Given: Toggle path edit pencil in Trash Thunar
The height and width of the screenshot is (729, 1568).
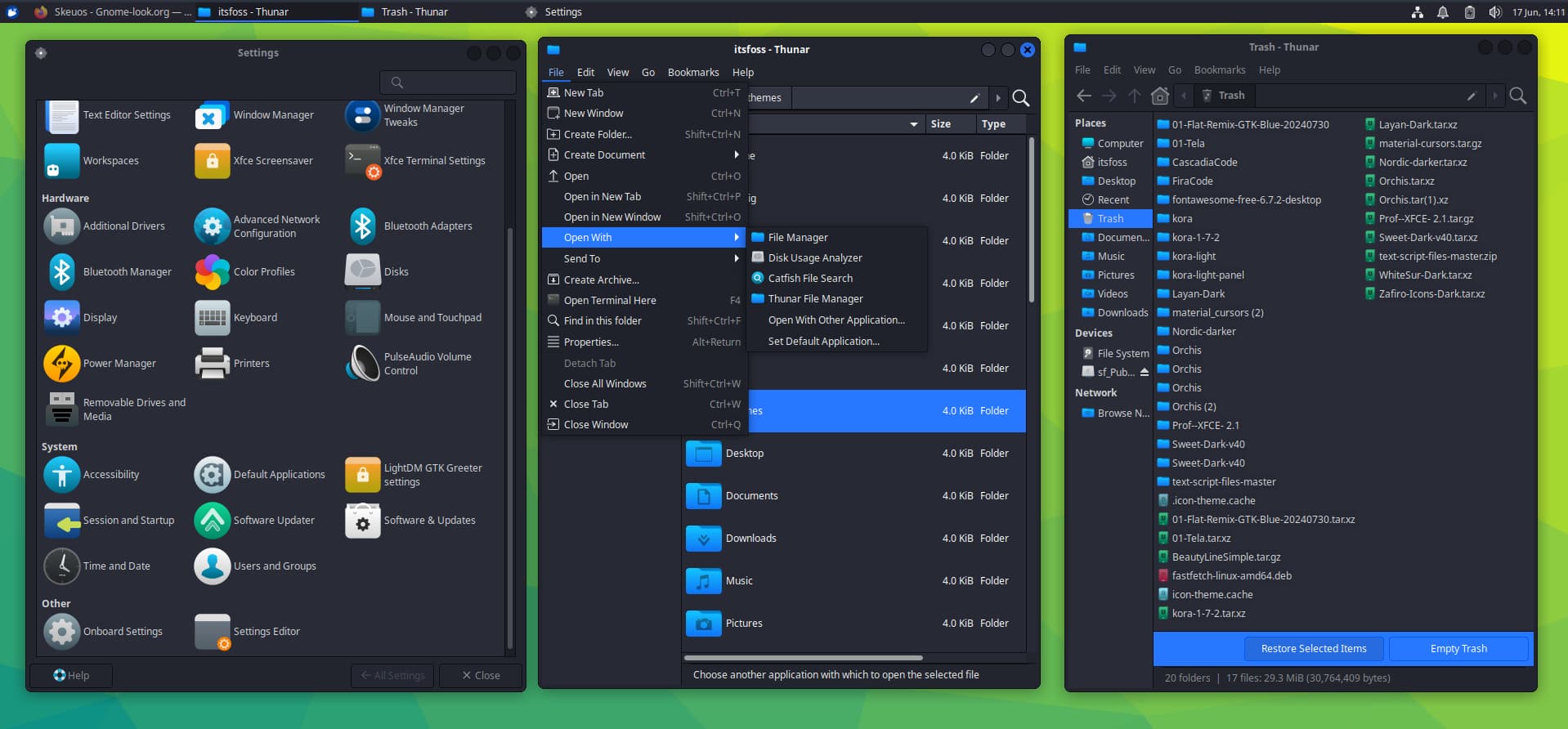Looking at the screenshot, I should 1471,96.
